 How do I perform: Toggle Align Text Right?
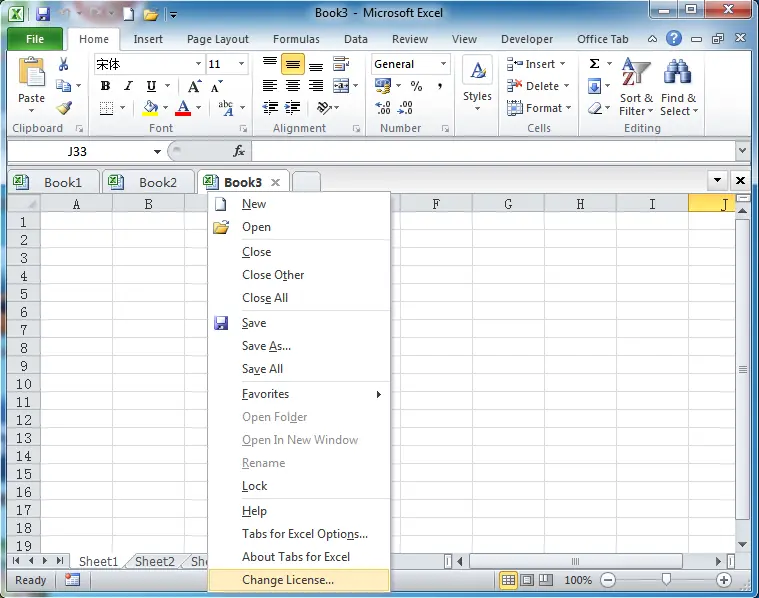(316, 86)
